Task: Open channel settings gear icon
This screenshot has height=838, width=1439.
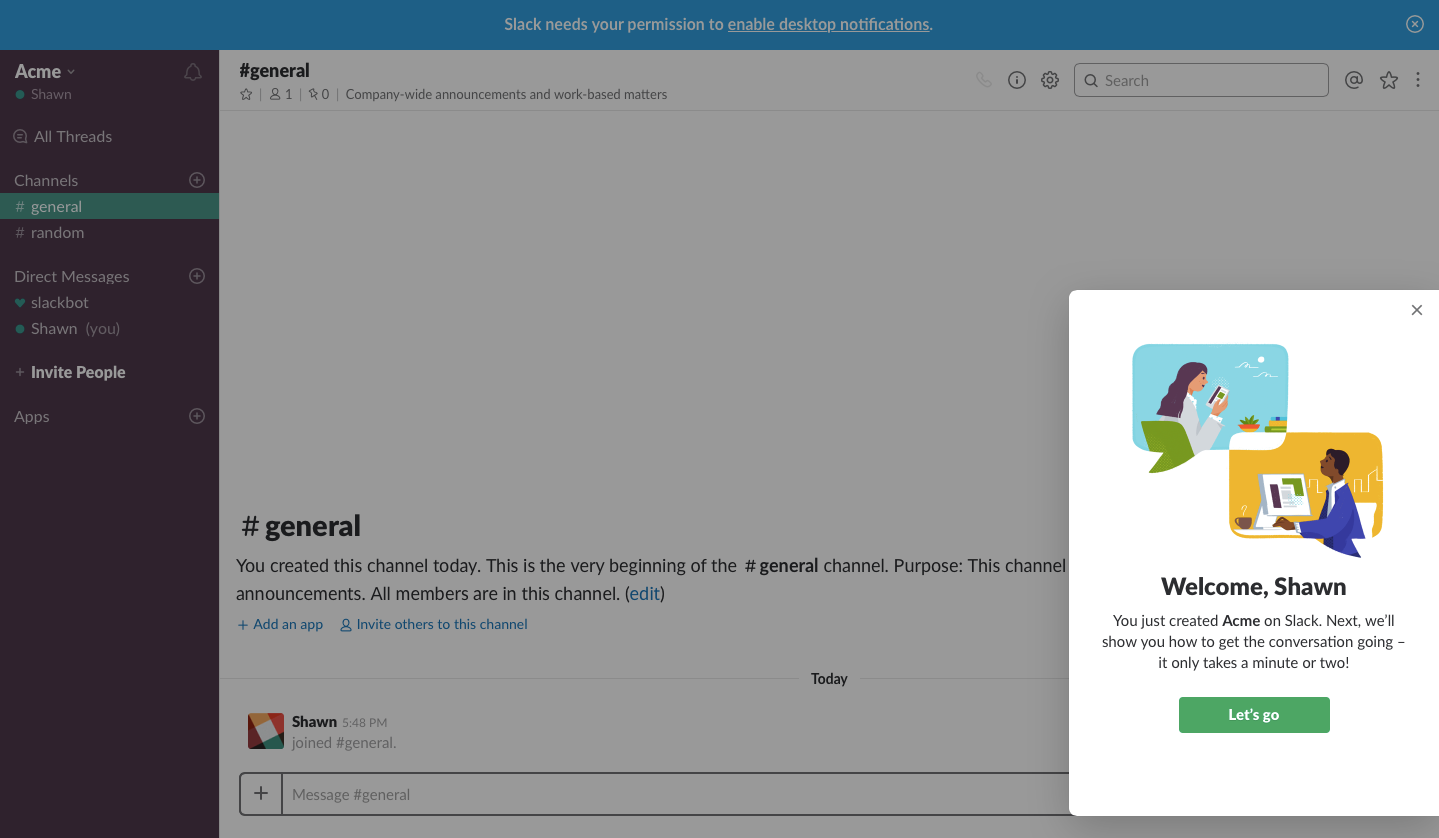Action: [1050, 80]
